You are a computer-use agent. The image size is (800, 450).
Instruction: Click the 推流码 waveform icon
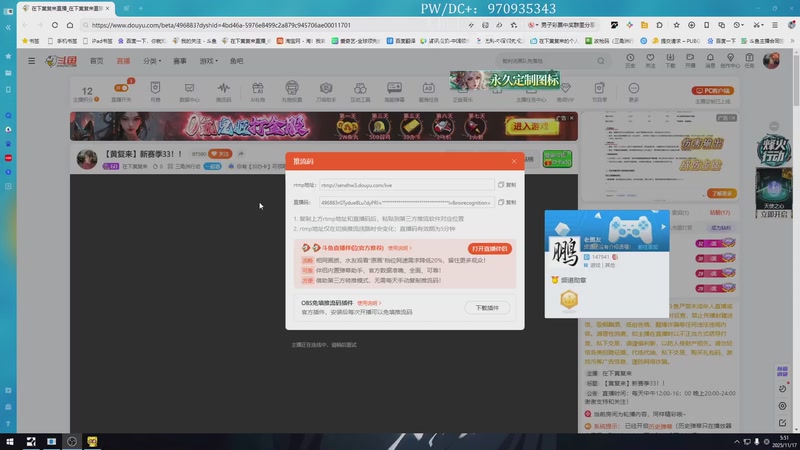223,91
